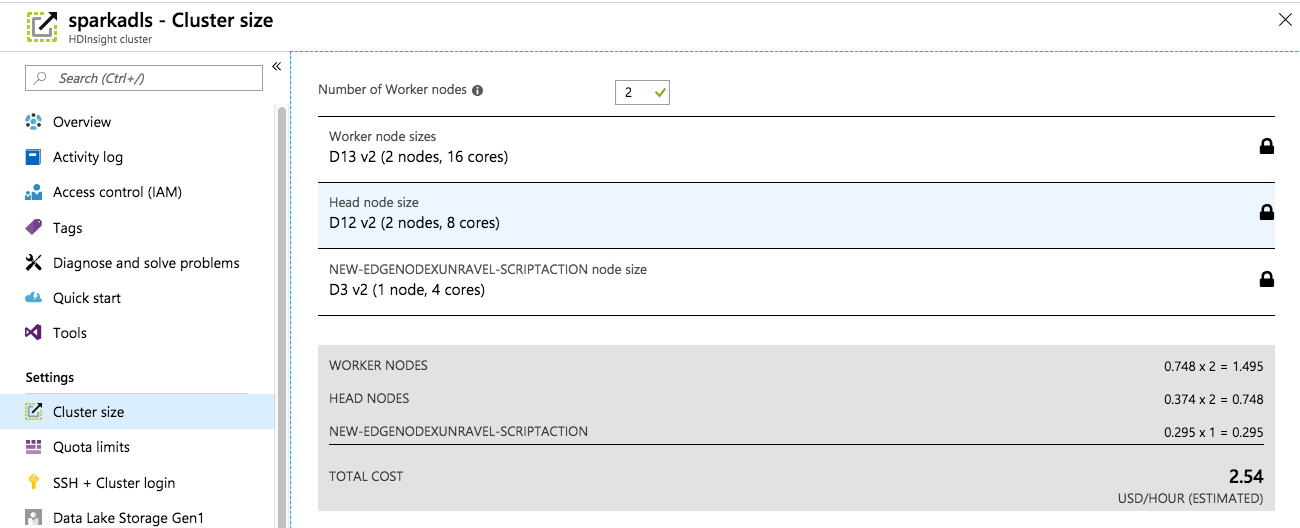This screenshot has width=1300, height=528.
Task: Click the Activity log icon
Action: tap(34, 157)
